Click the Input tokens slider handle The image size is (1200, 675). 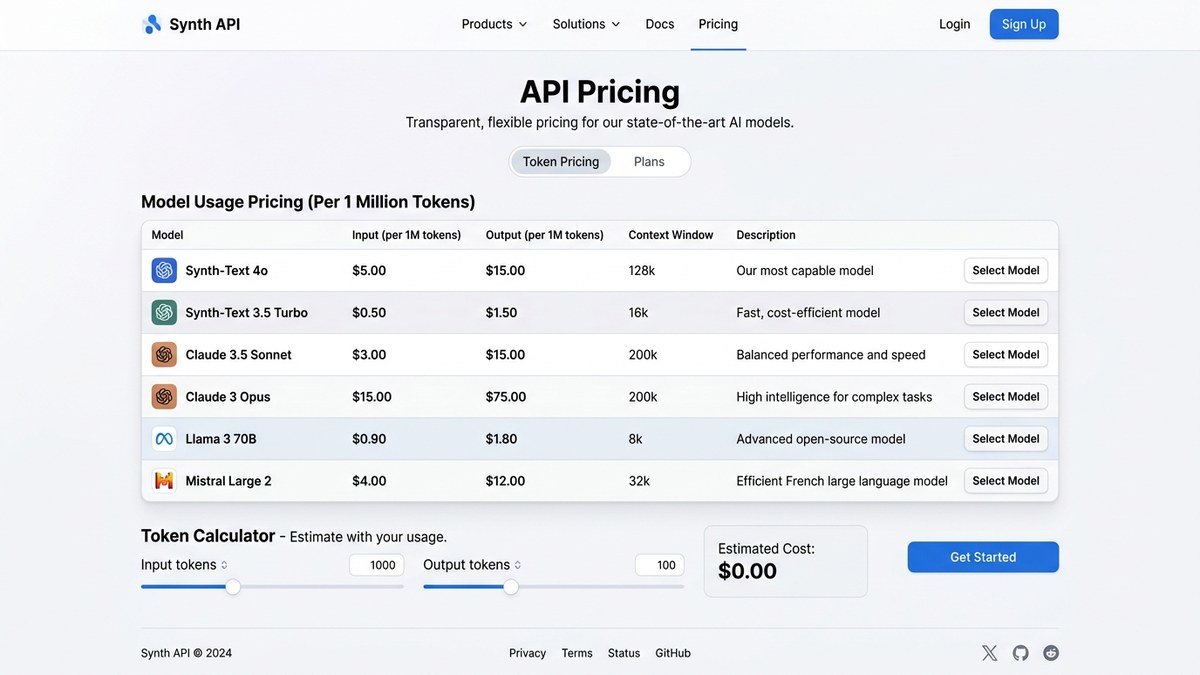tap(233, 587)
